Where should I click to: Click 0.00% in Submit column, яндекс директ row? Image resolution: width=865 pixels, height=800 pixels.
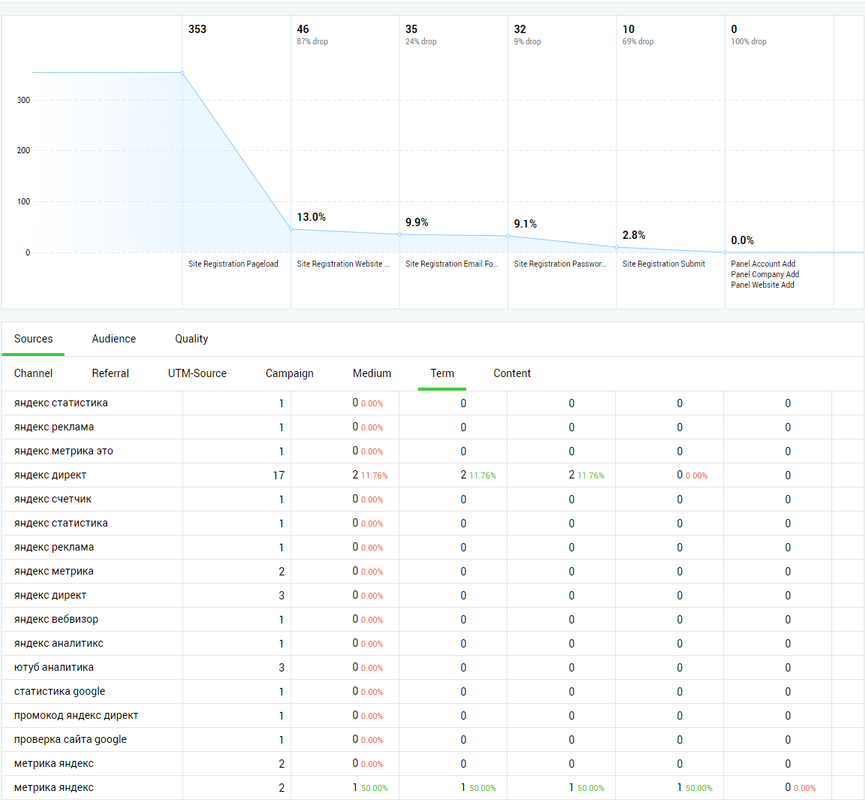[x=696, y=476]
